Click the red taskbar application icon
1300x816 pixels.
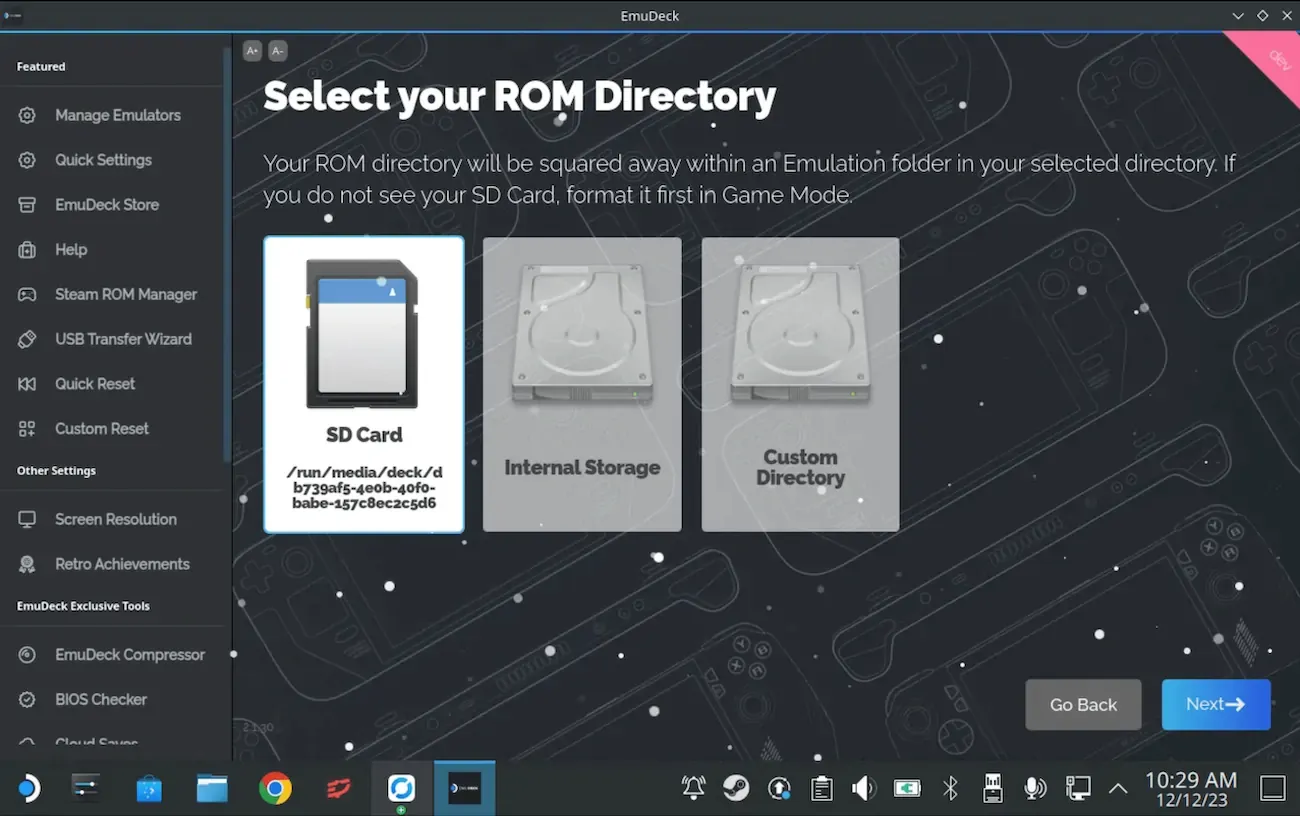(338, 789)
